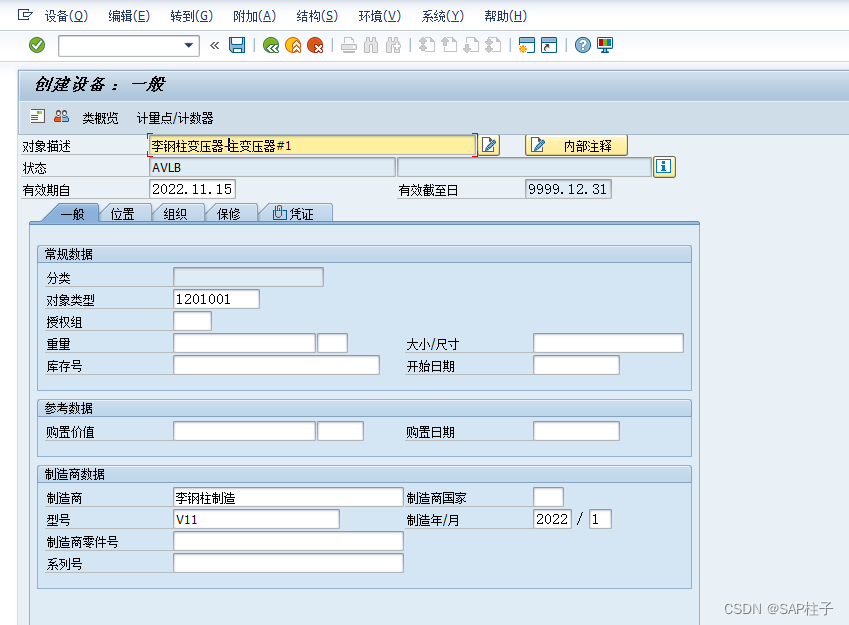
Task: Click the 库存号 input field
Action: click(276, 365)
